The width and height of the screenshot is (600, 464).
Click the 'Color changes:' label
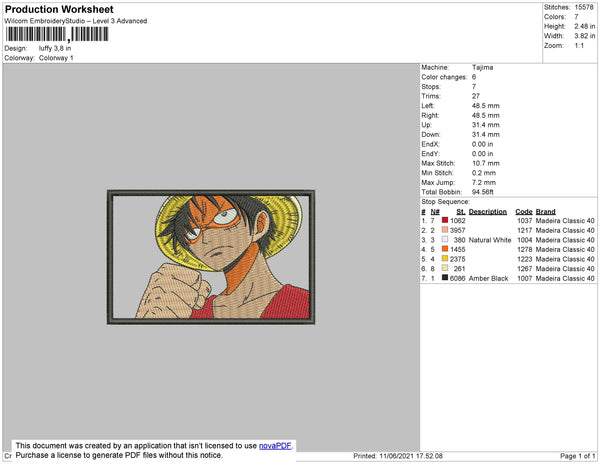(444, 77)
